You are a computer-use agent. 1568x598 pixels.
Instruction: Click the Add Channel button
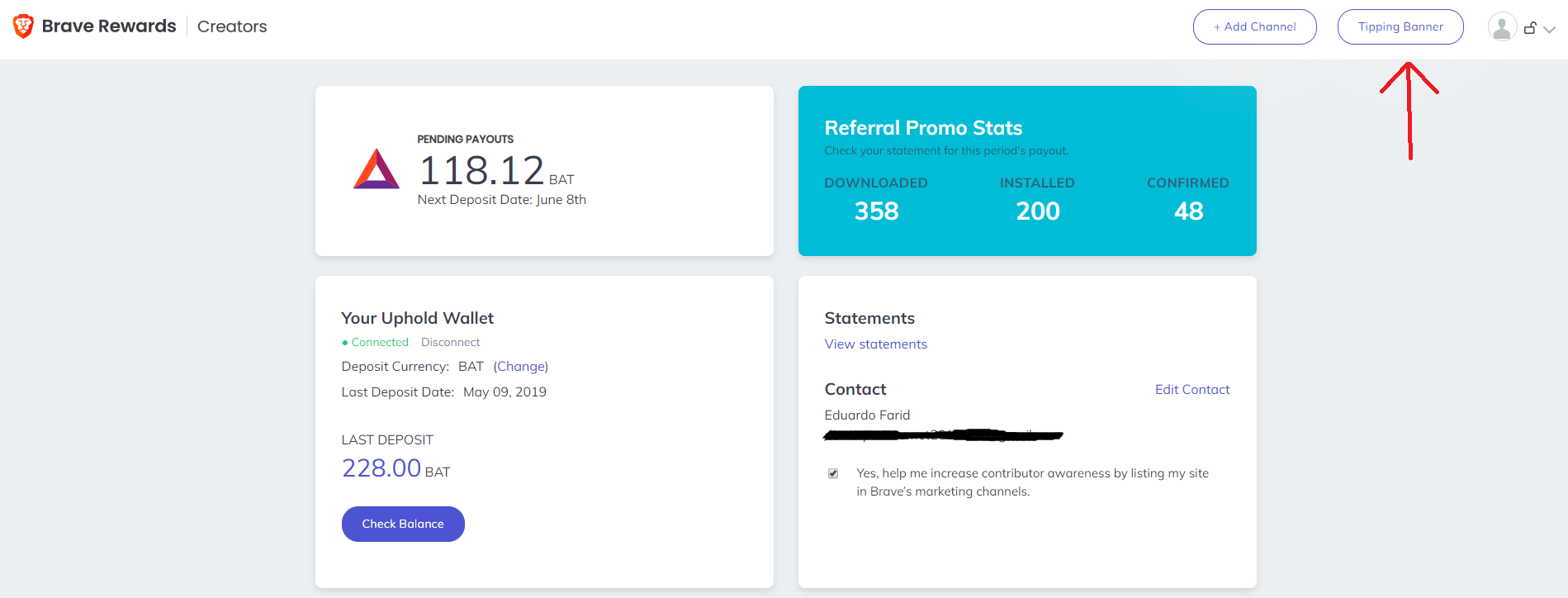click(1254, 26)
